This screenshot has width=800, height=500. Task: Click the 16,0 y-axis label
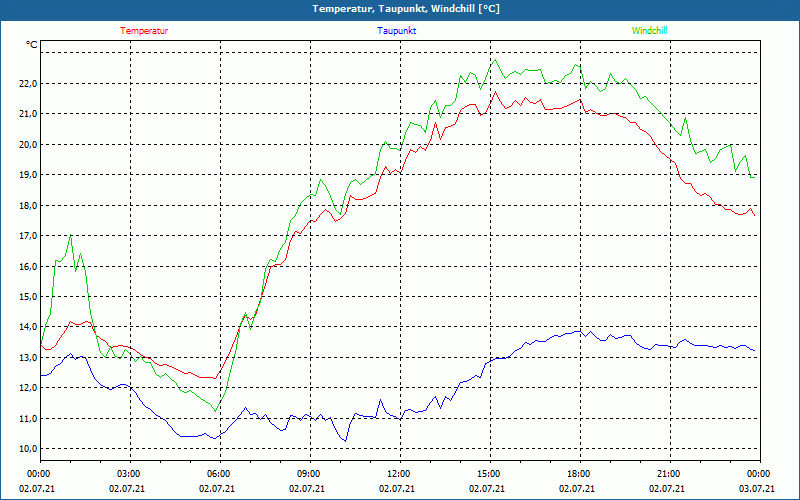pos(28,266)
